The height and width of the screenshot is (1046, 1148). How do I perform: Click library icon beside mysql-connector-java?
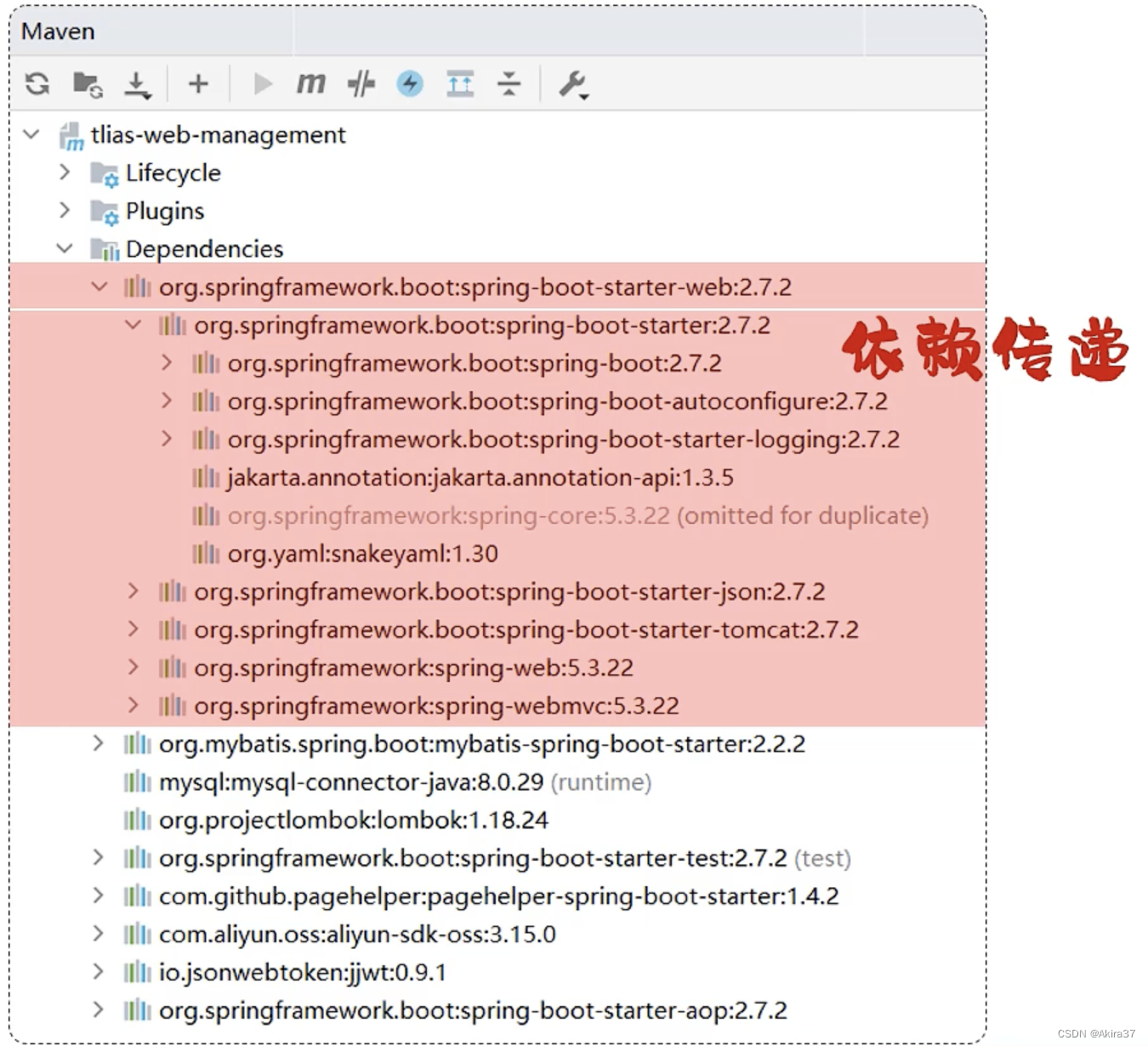(x=137, y=782)
